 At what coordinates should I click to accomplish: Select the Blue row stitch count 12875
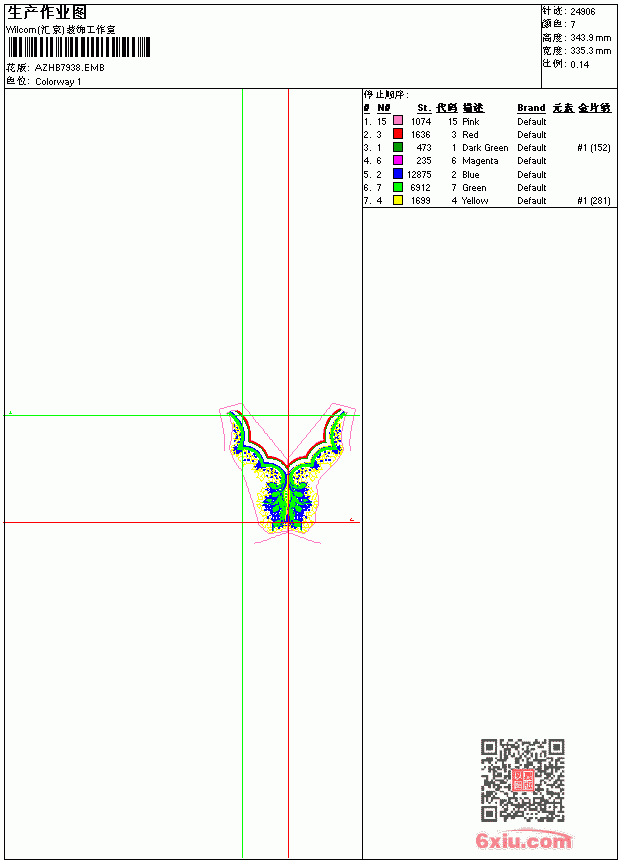click(x=419, y=174)
